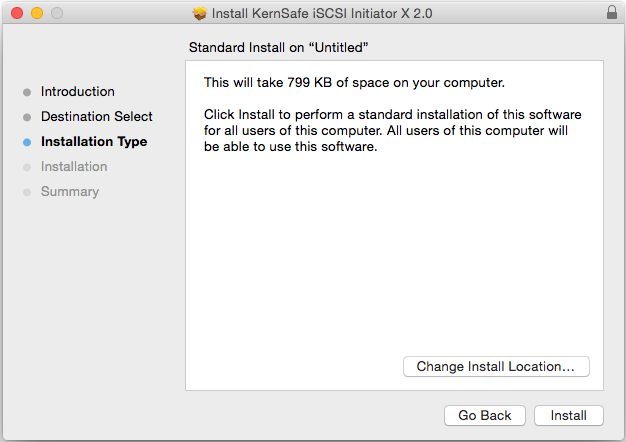This screenshot has height=442, width=626.
Task: Minimize installer with yellow button
Action: coord(37,13)
